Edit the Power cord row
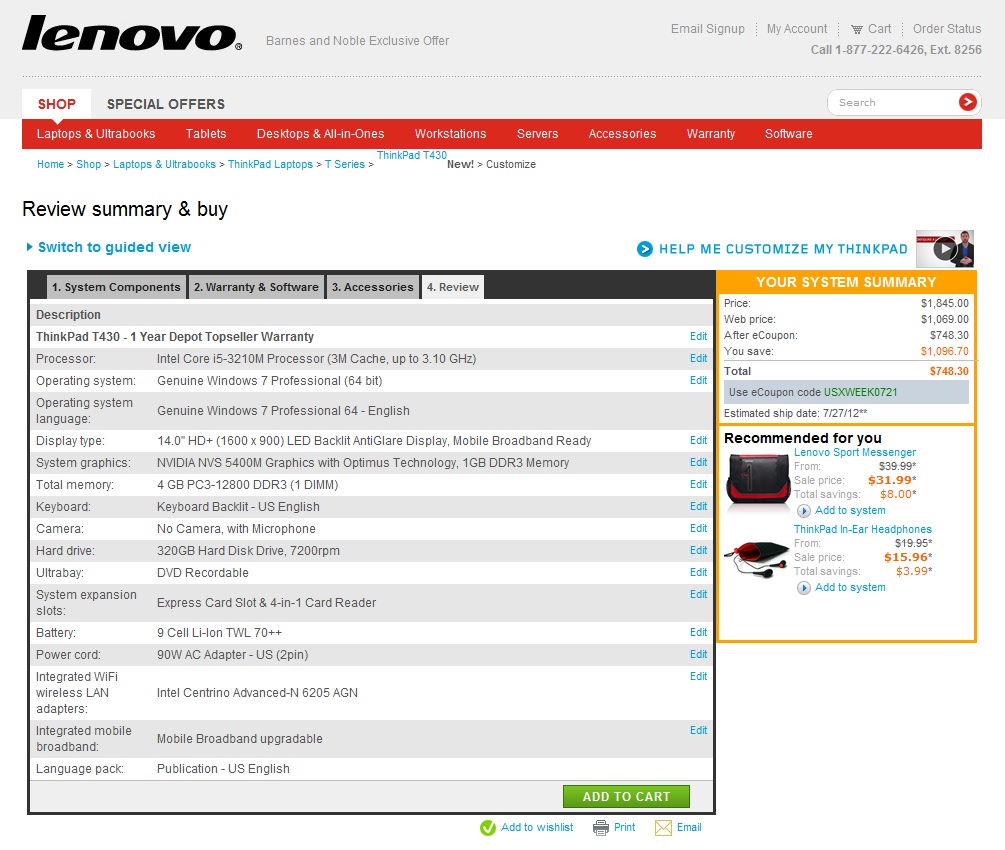 tap(699, 654)
